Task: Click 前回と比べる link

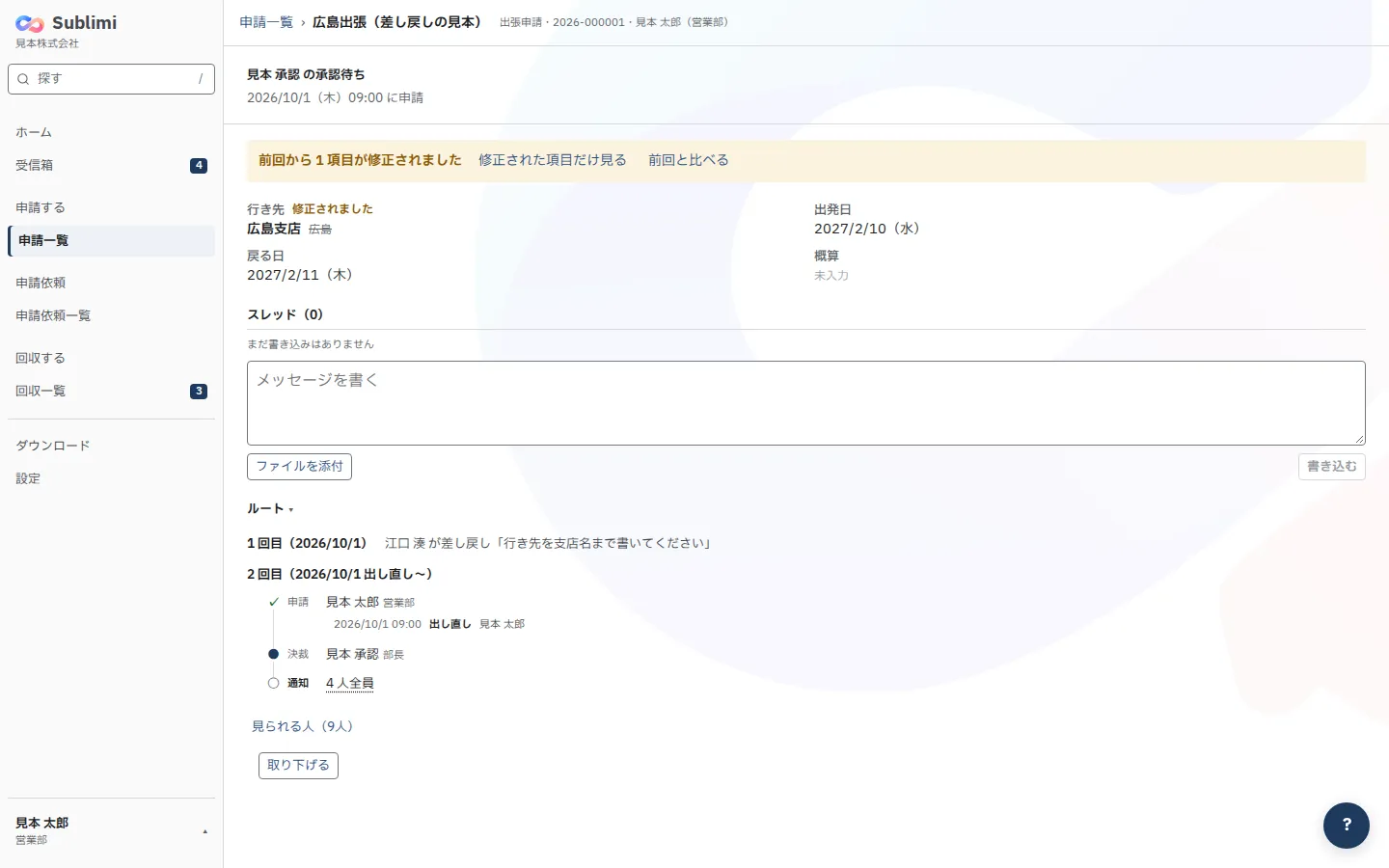Action: [x=689, y=160]
